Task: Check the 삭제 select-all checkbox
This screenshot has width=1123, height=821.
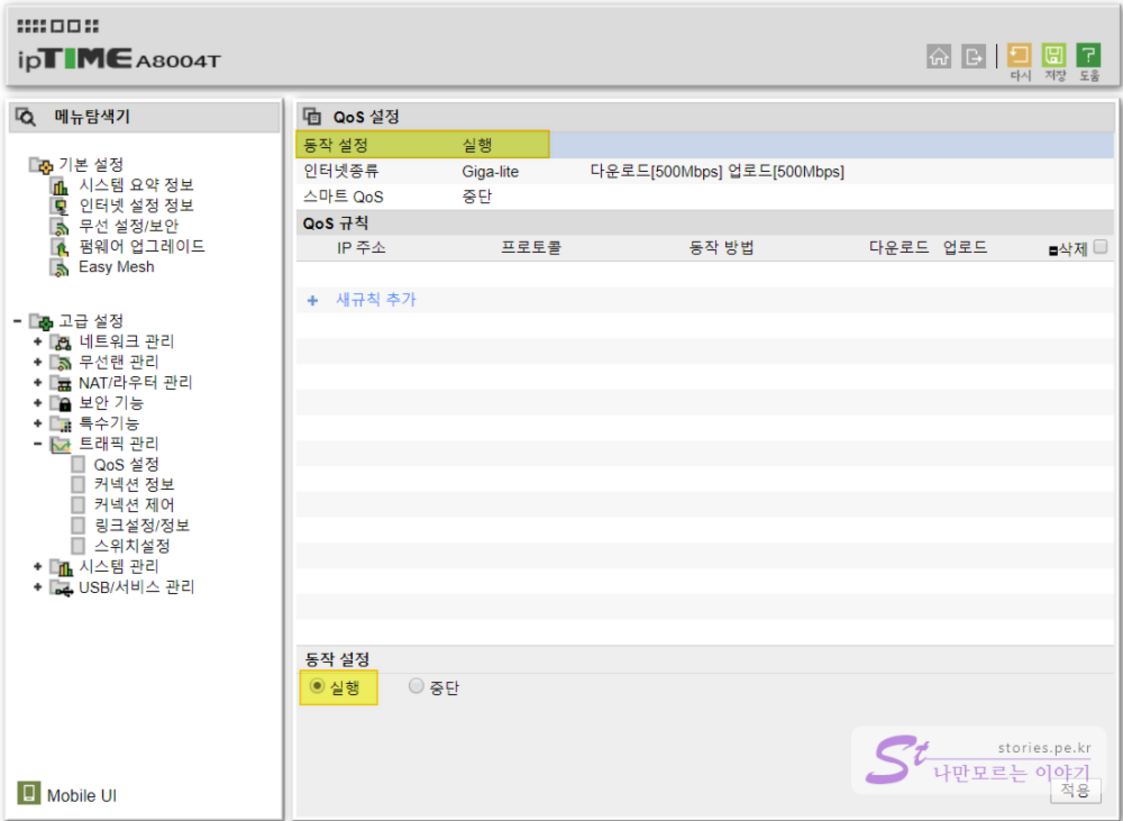Action: tap(1100, 247)
